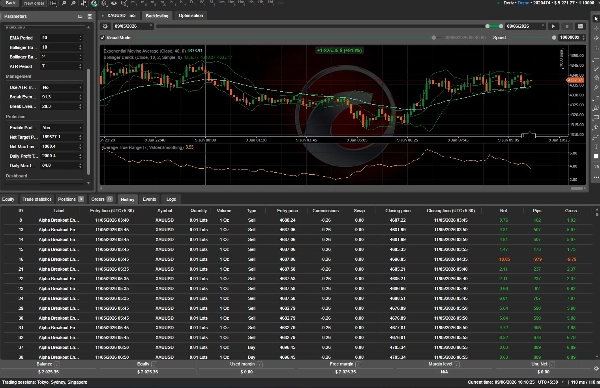
Task: Sort table by the Pips column header
Action: pyautogui.click(x=537, y=210)
